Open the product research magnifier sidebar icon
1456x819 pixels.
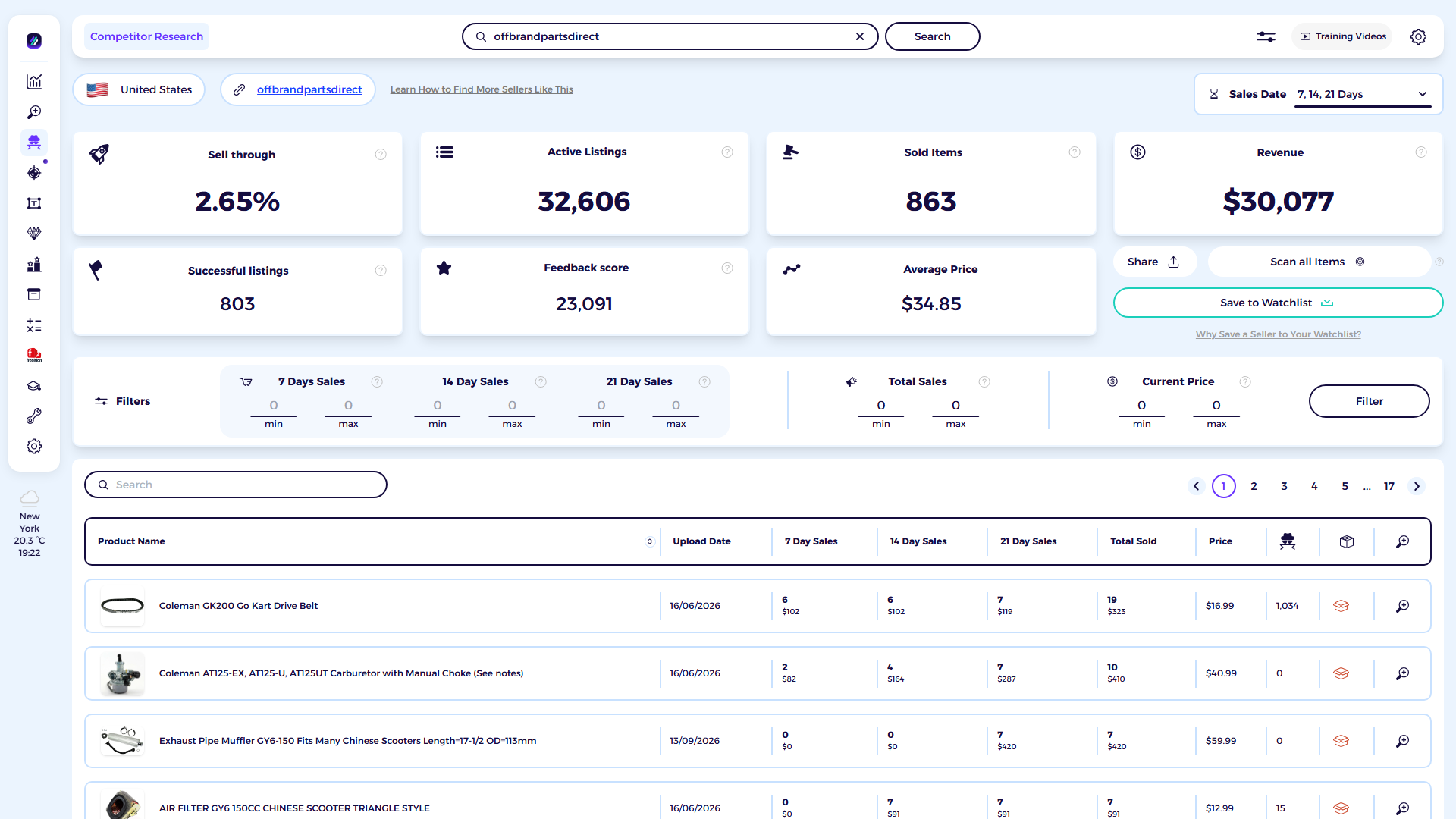click(x=34, y=112)
